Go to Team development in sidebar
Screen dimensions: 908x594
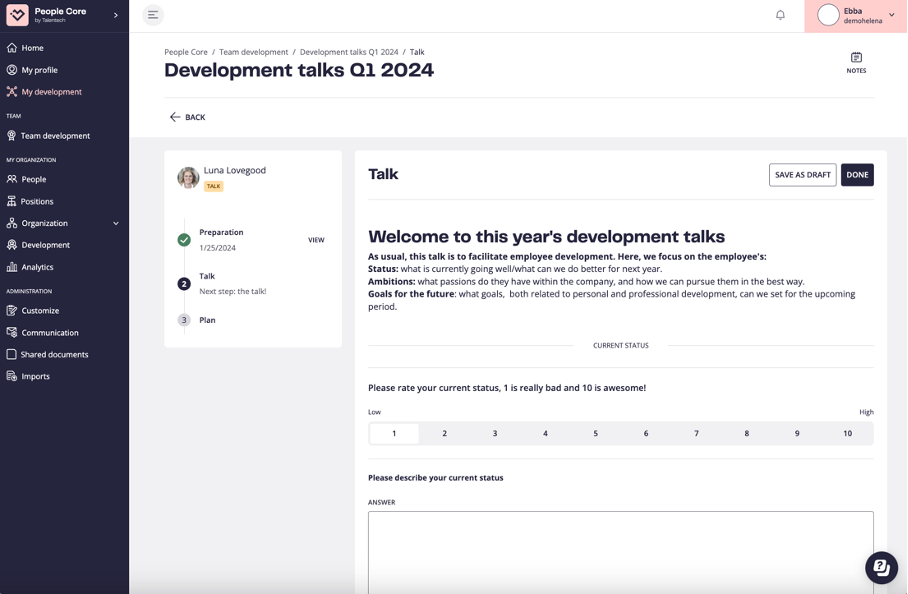pyautogui.click(x=55, y=136)
